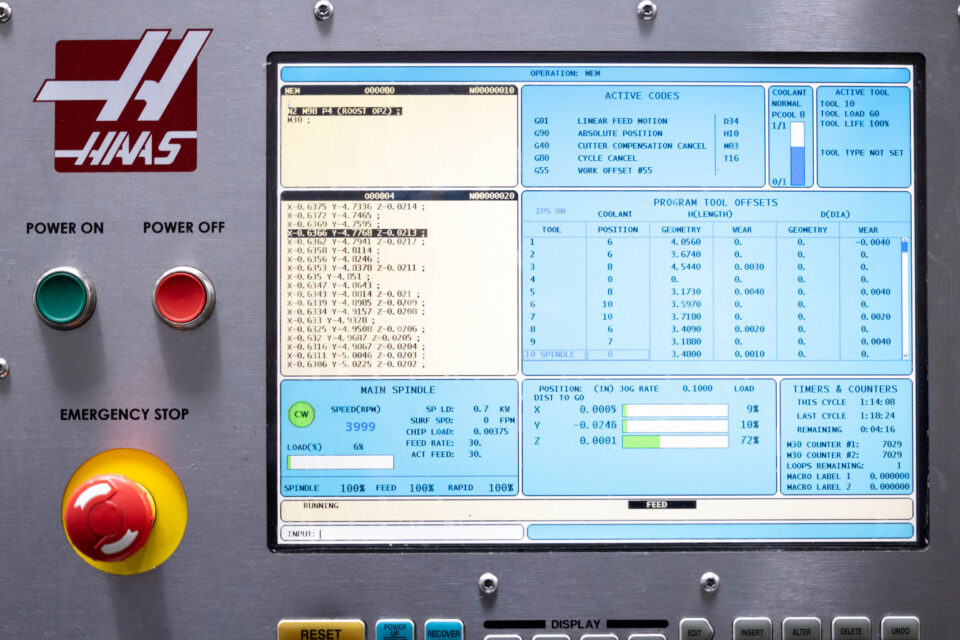The height and width of the screenshot is (640, 960).
Task: Push the red POWER OFF button
Action: tap(183, 297)
